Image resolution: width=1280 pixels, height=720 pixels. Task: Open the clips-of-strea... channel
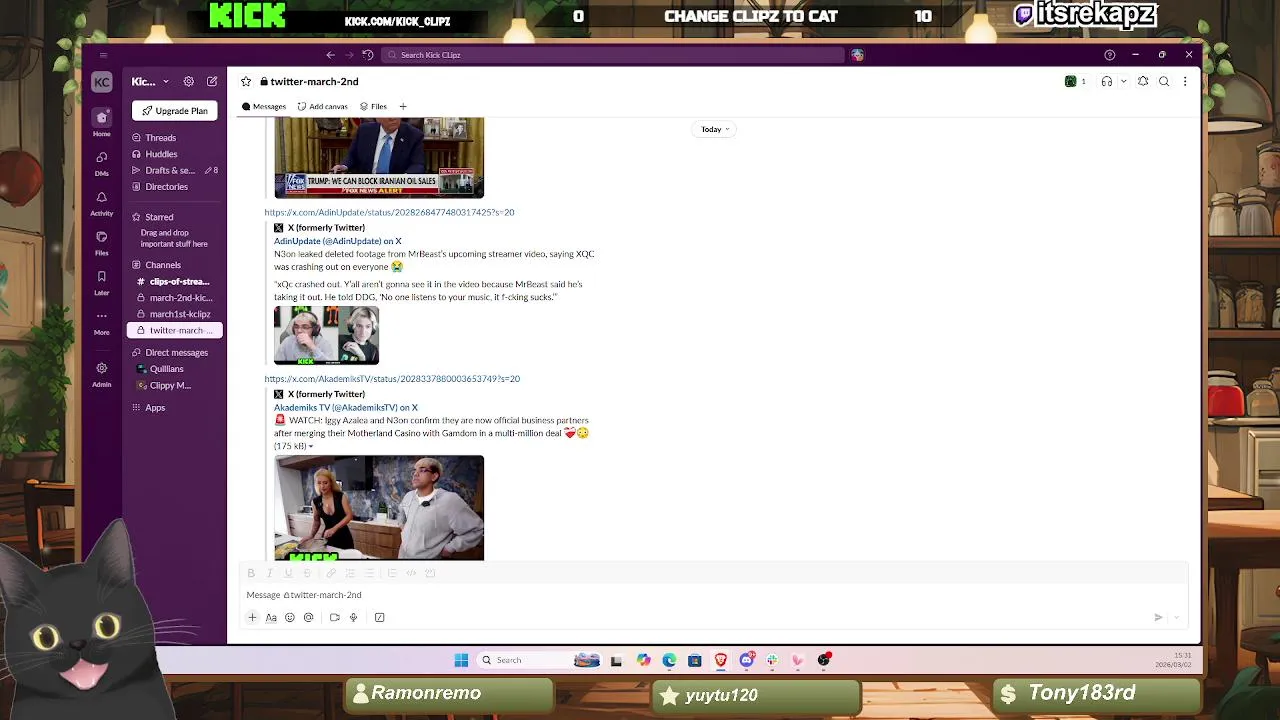point(175,282)
